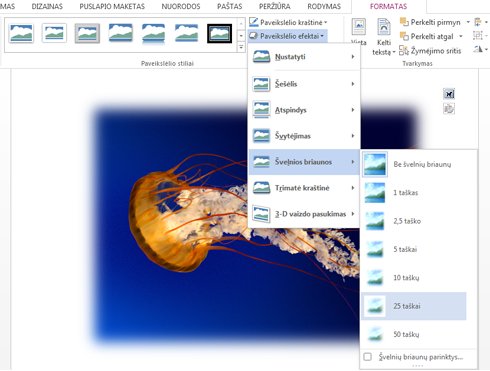The width and height of the screenshot is (490, 371).
Task: Switch to RODYMAS tab
Action: [324, 6]
